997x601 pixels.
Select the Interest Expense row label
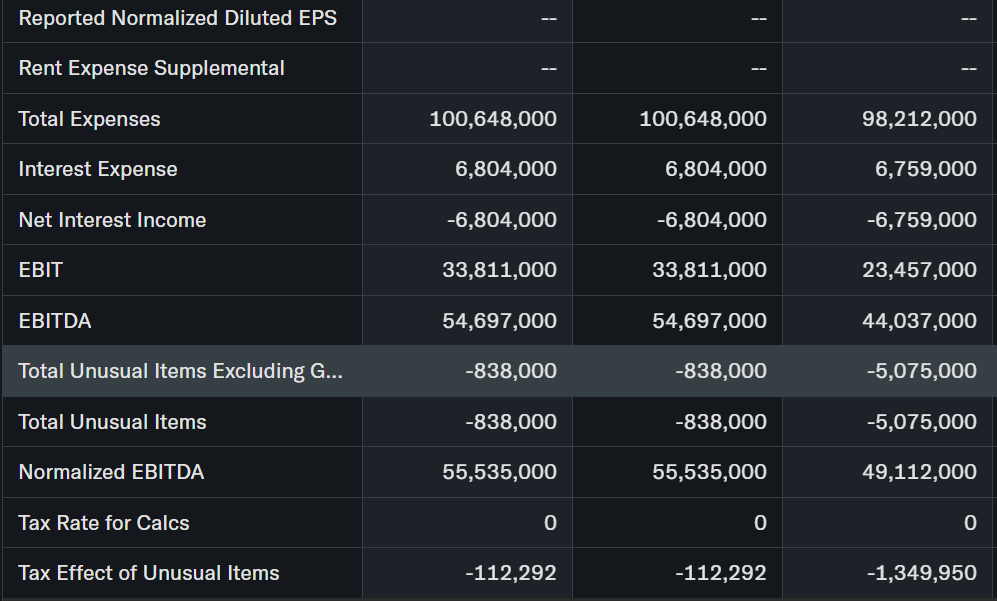pos(98,170)
